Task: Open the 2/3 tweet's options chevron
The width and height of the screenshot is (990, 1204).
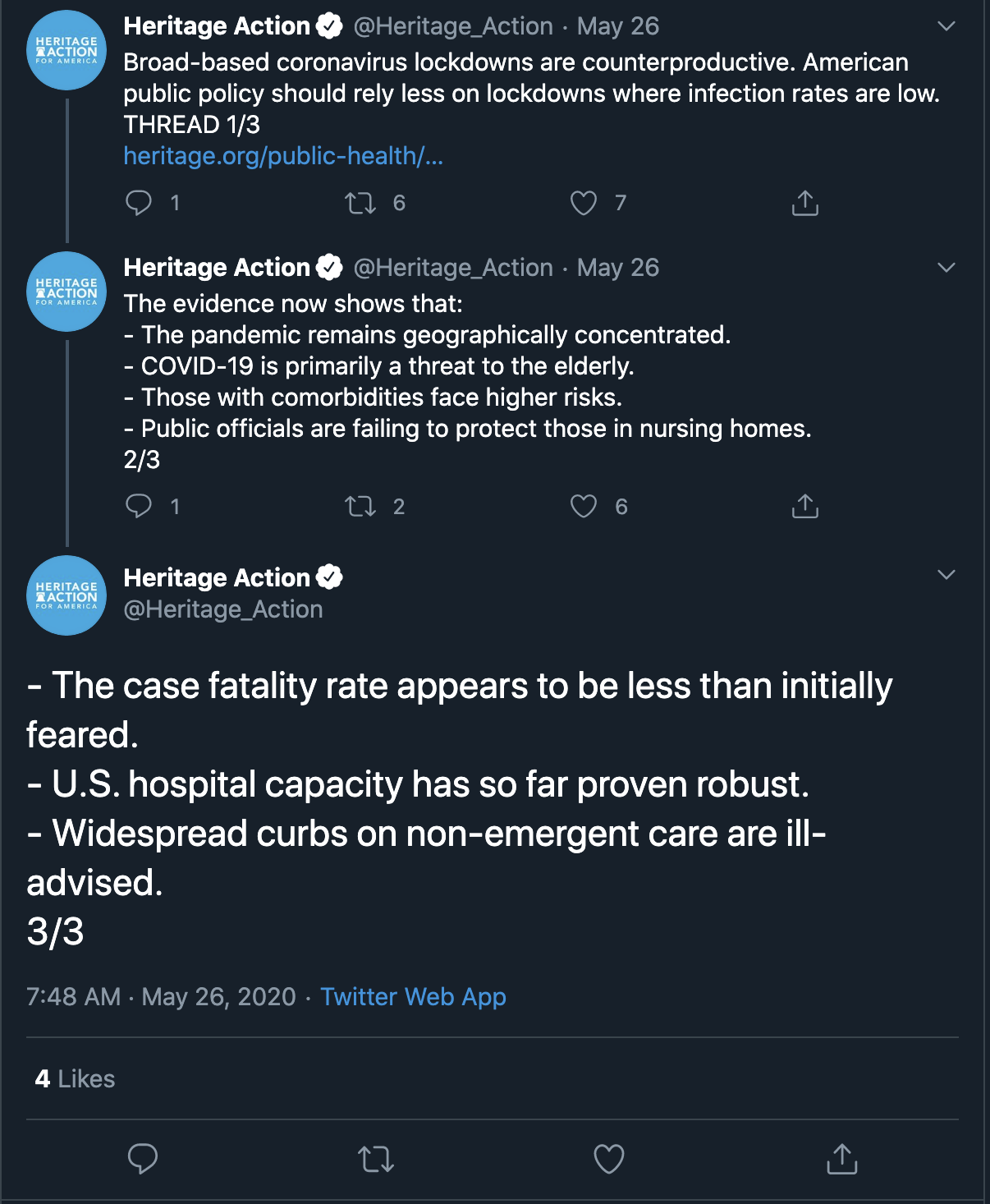Action: (946, 268)
